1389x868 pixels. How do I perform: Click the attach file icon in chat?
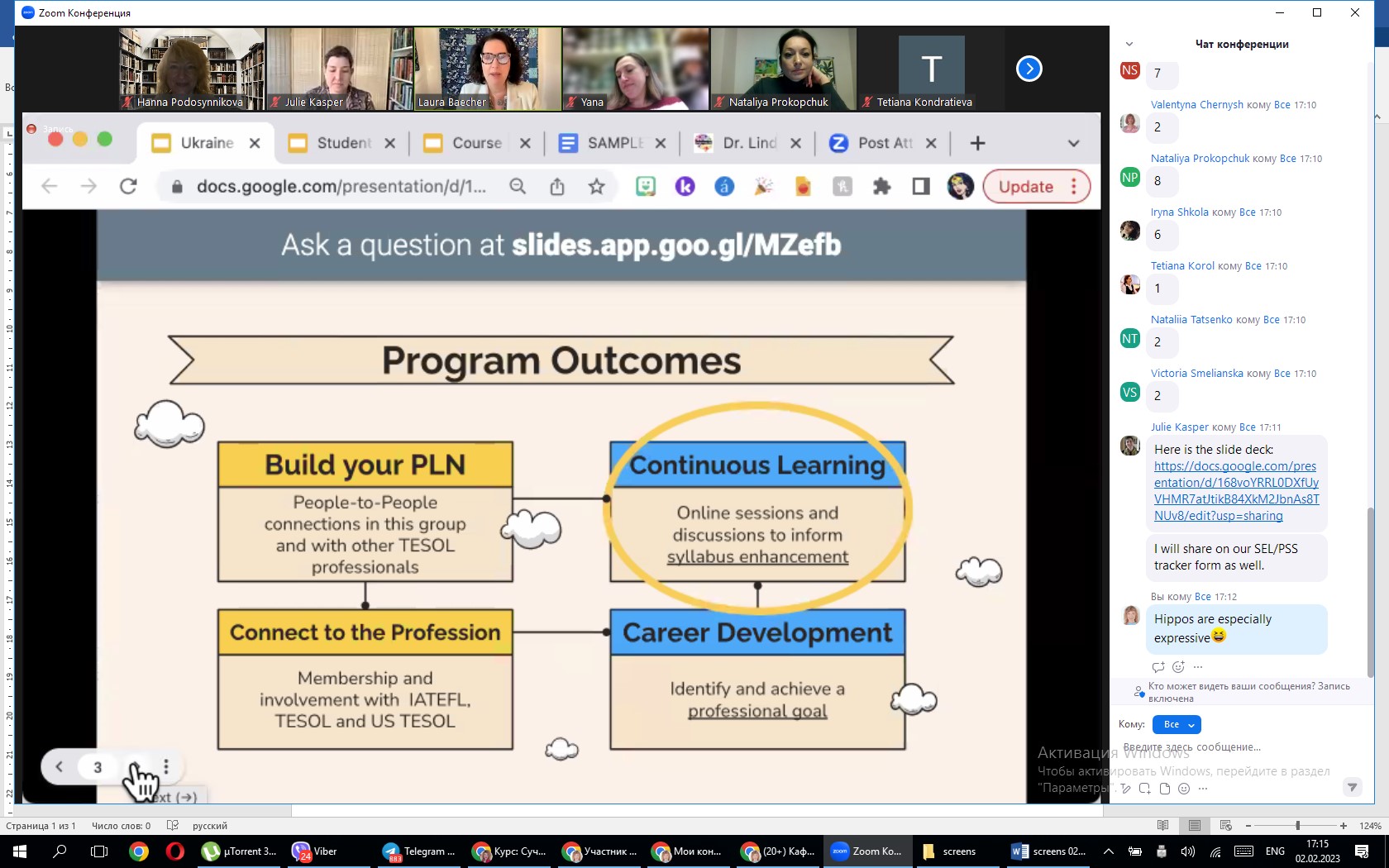tap(1164, 789)
